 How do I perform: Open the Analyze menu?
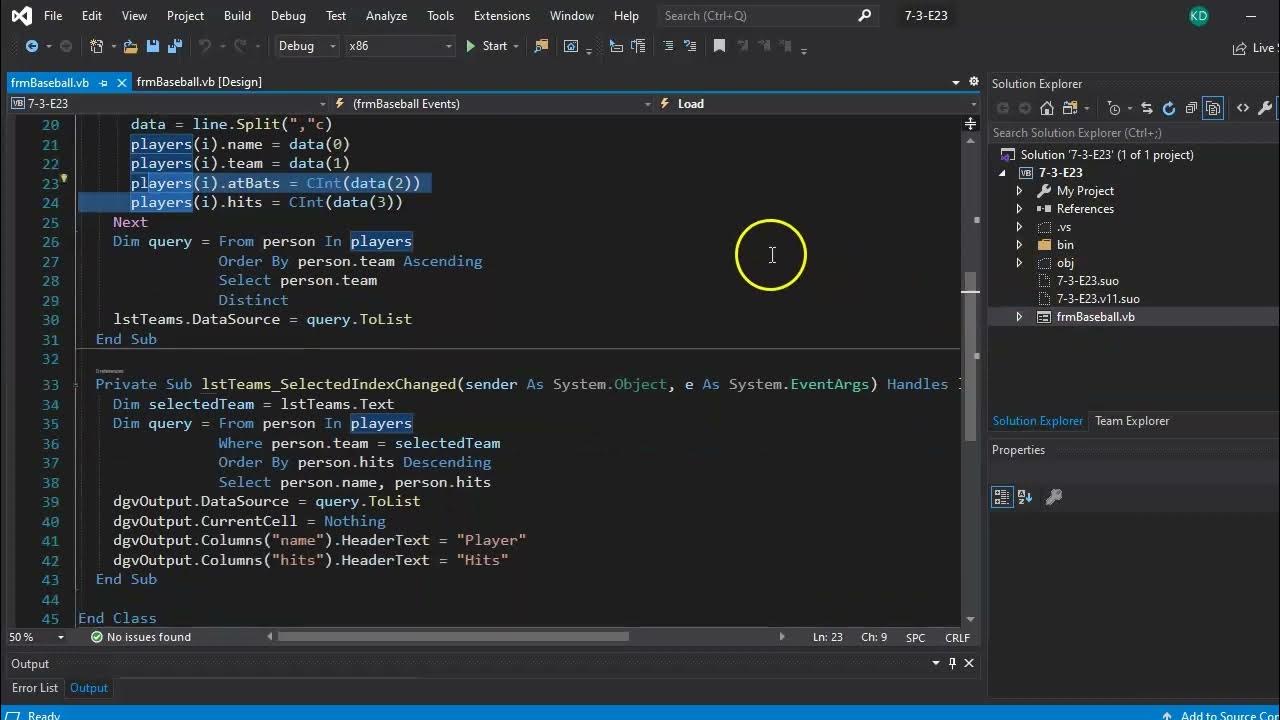pyautogui.click(x=386, y=16)
